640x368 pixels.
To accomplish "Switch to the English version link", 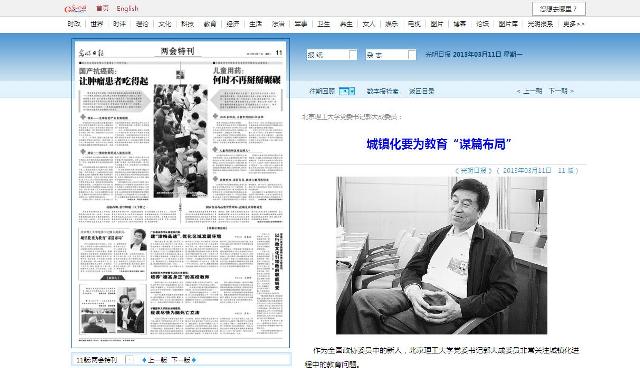I will point(127,9).
